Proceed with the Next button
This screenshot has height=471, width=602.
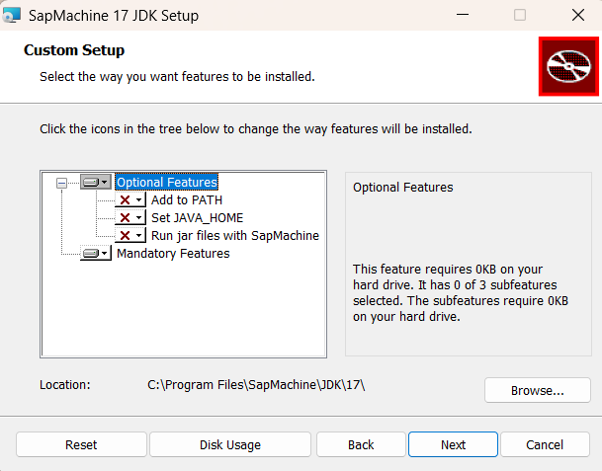point(453,445)
